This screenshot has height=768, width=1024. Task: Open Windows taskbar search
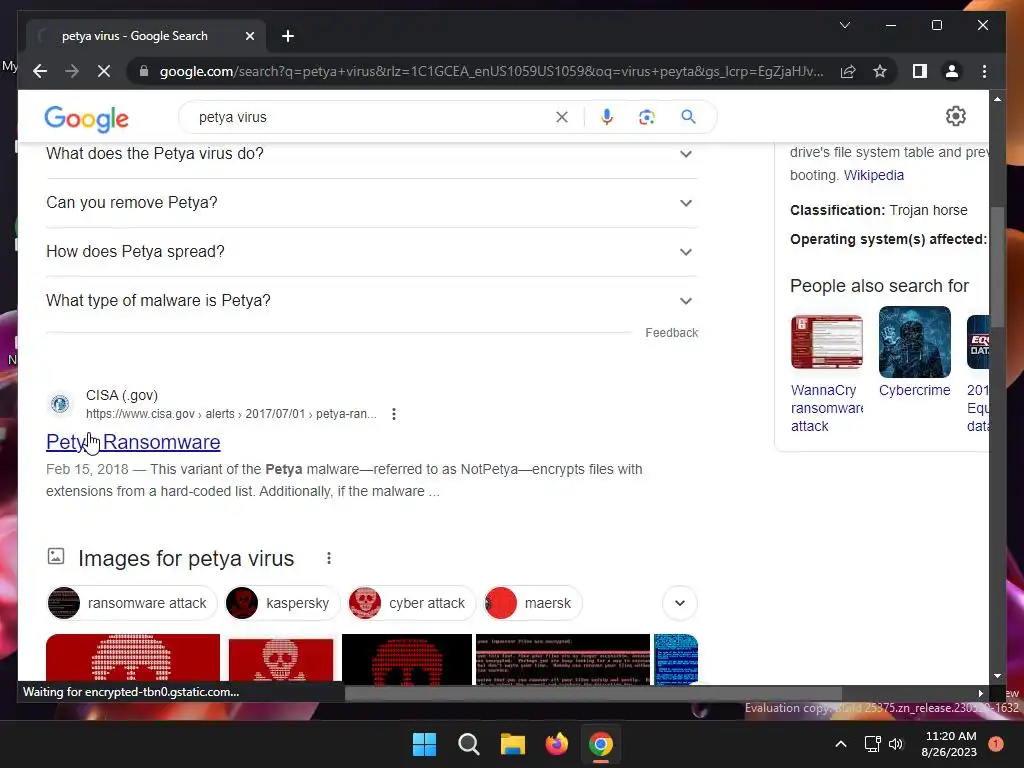(x=468, y=744)
